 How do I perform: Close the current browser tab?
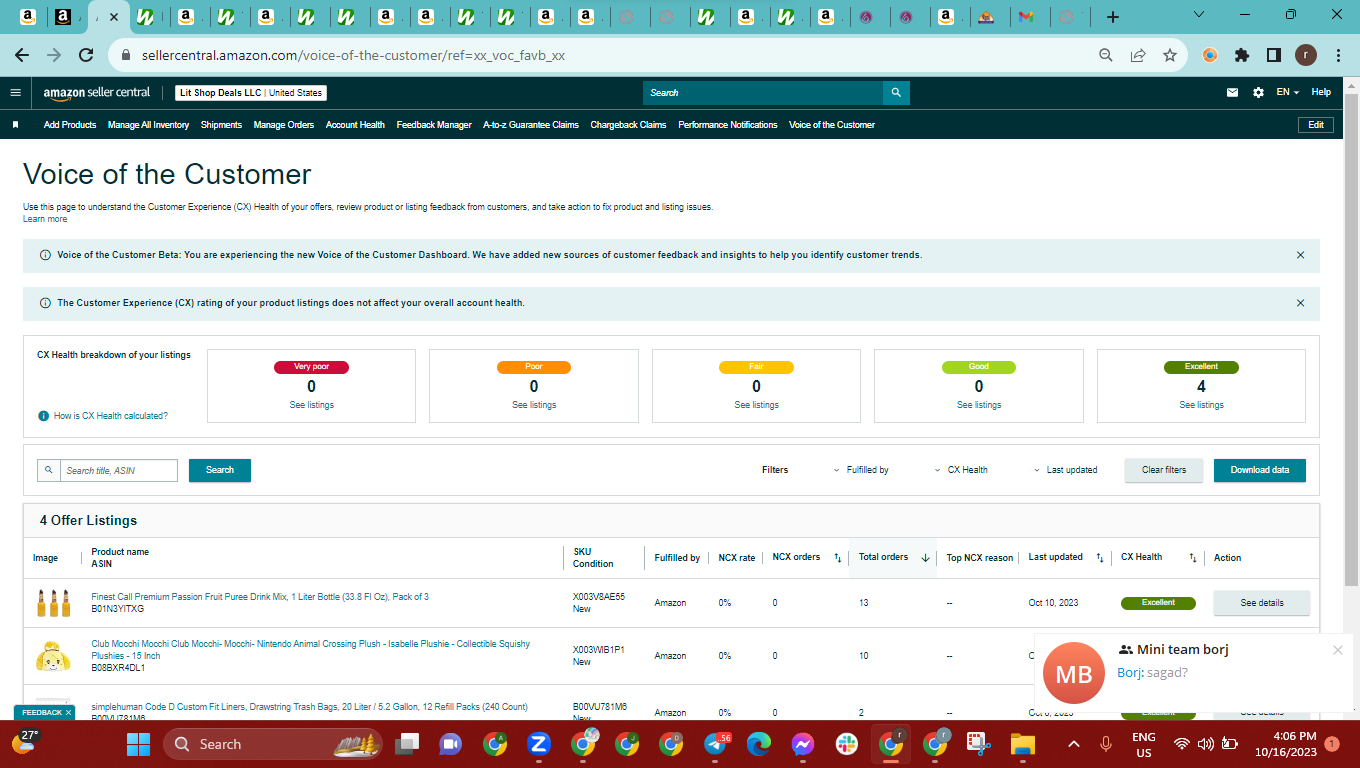(x=114, y=17)
